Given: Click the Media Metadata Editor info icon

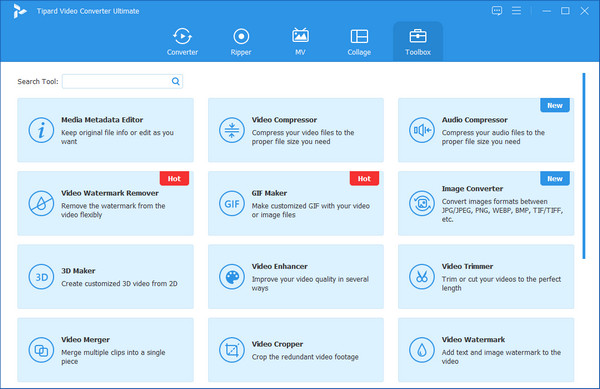Looking at the screenshot, I should coord(41,130).
